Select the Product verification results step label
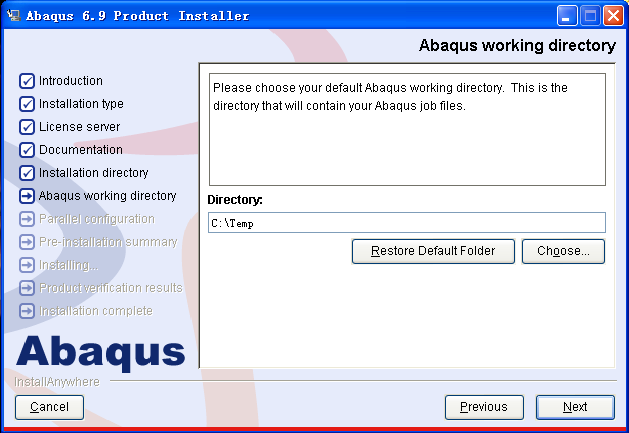 (x=111, y=288)
